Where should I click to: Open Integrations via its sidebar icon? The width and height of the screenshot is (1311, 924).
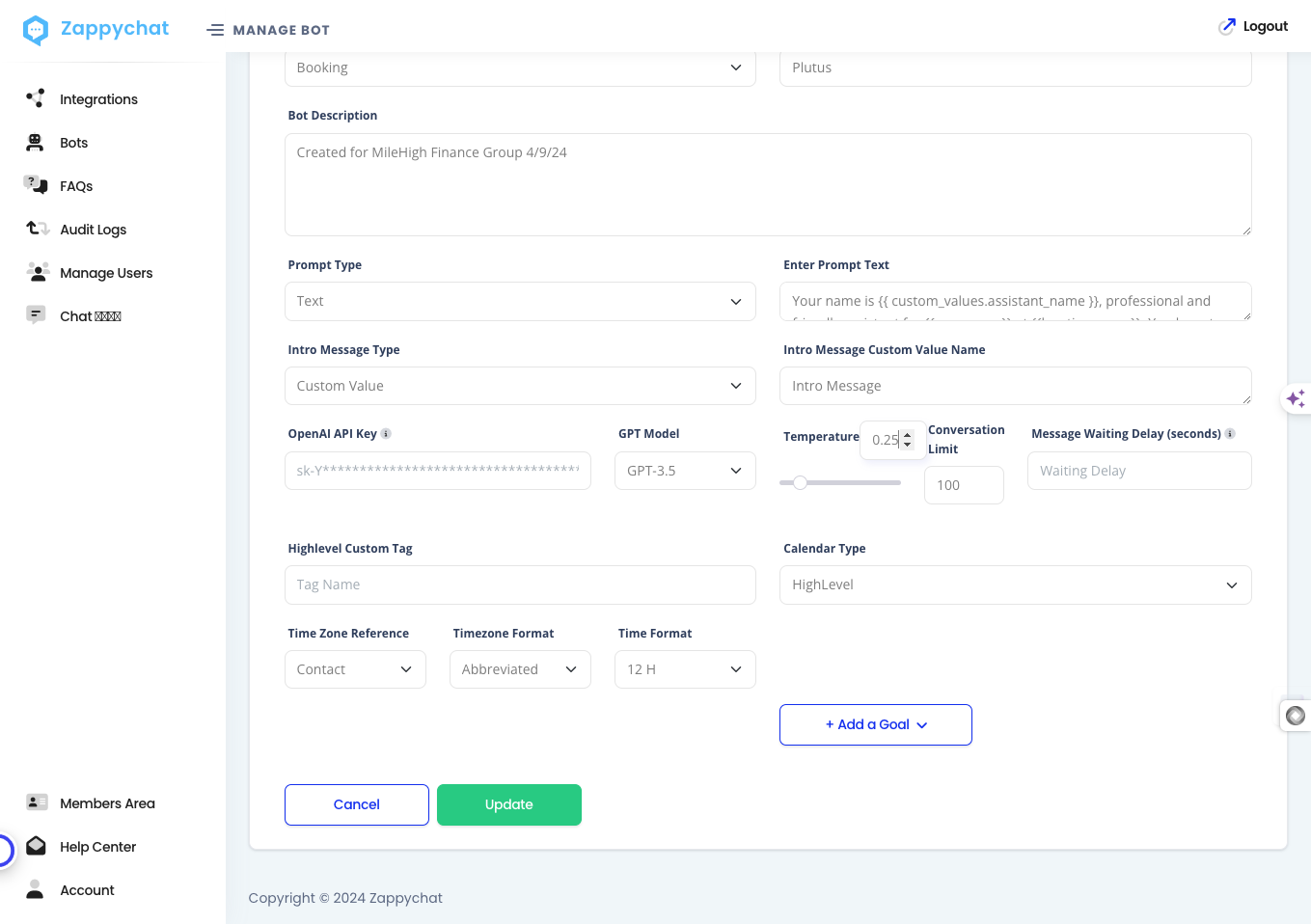click(x=36, y=98)
